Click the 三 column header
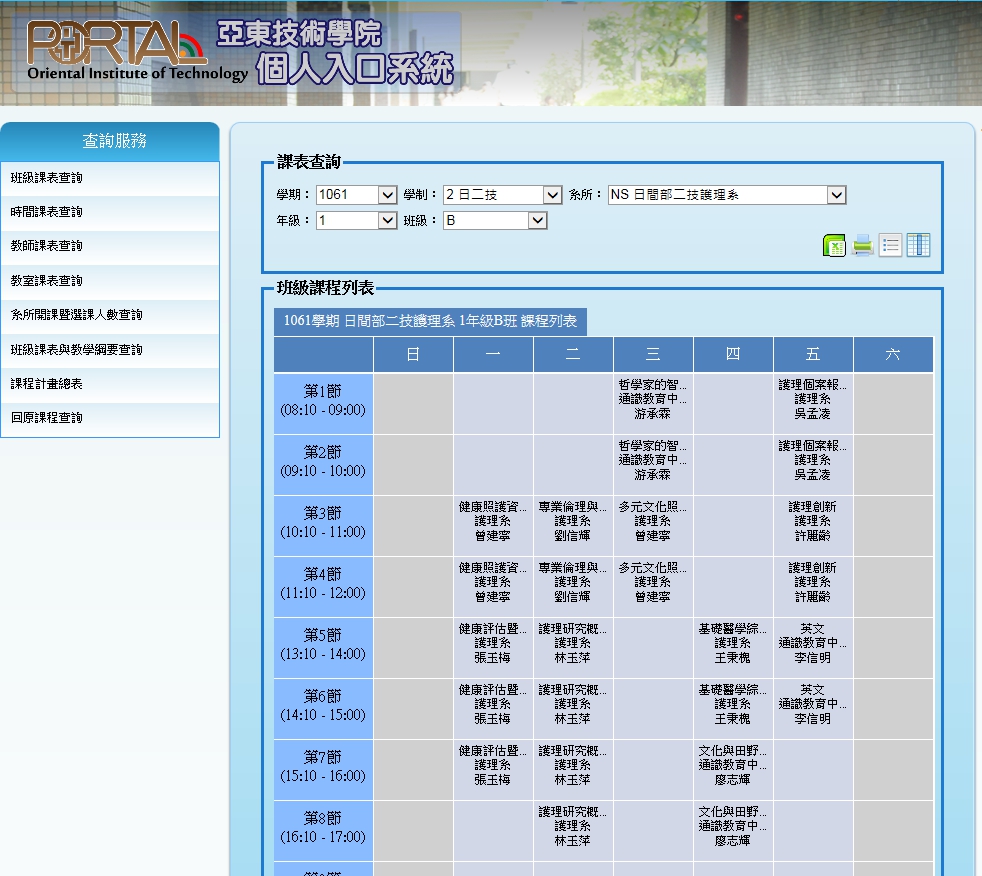 pos(653,354)
